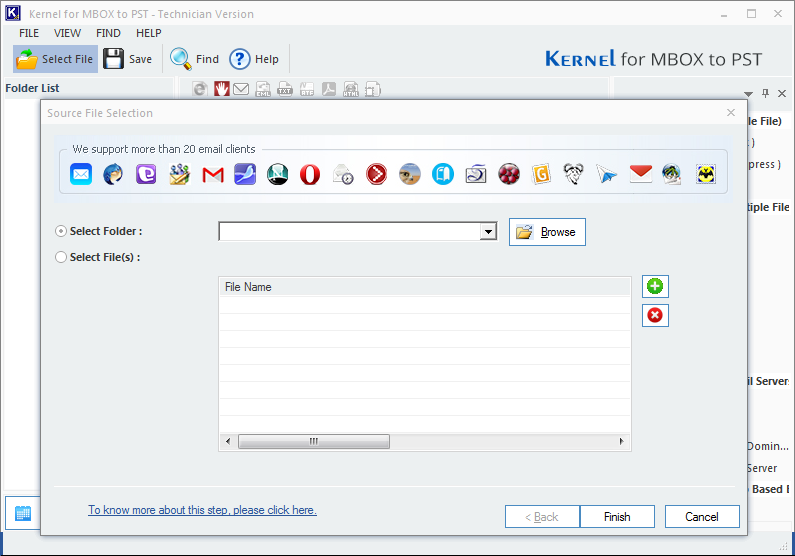Click the RTF export icon in toolbar
This screenshot has width=795, height=556.
click(x=307, y=89)
